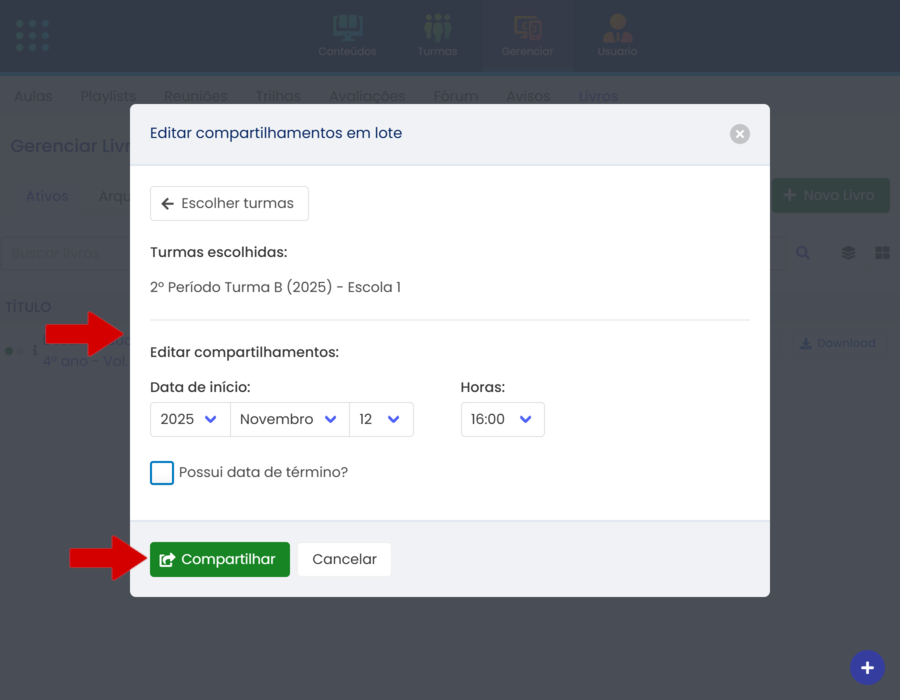Enable 'Possui data de término?' checkbox
The image size is (900, 700).
click(162, 472)
